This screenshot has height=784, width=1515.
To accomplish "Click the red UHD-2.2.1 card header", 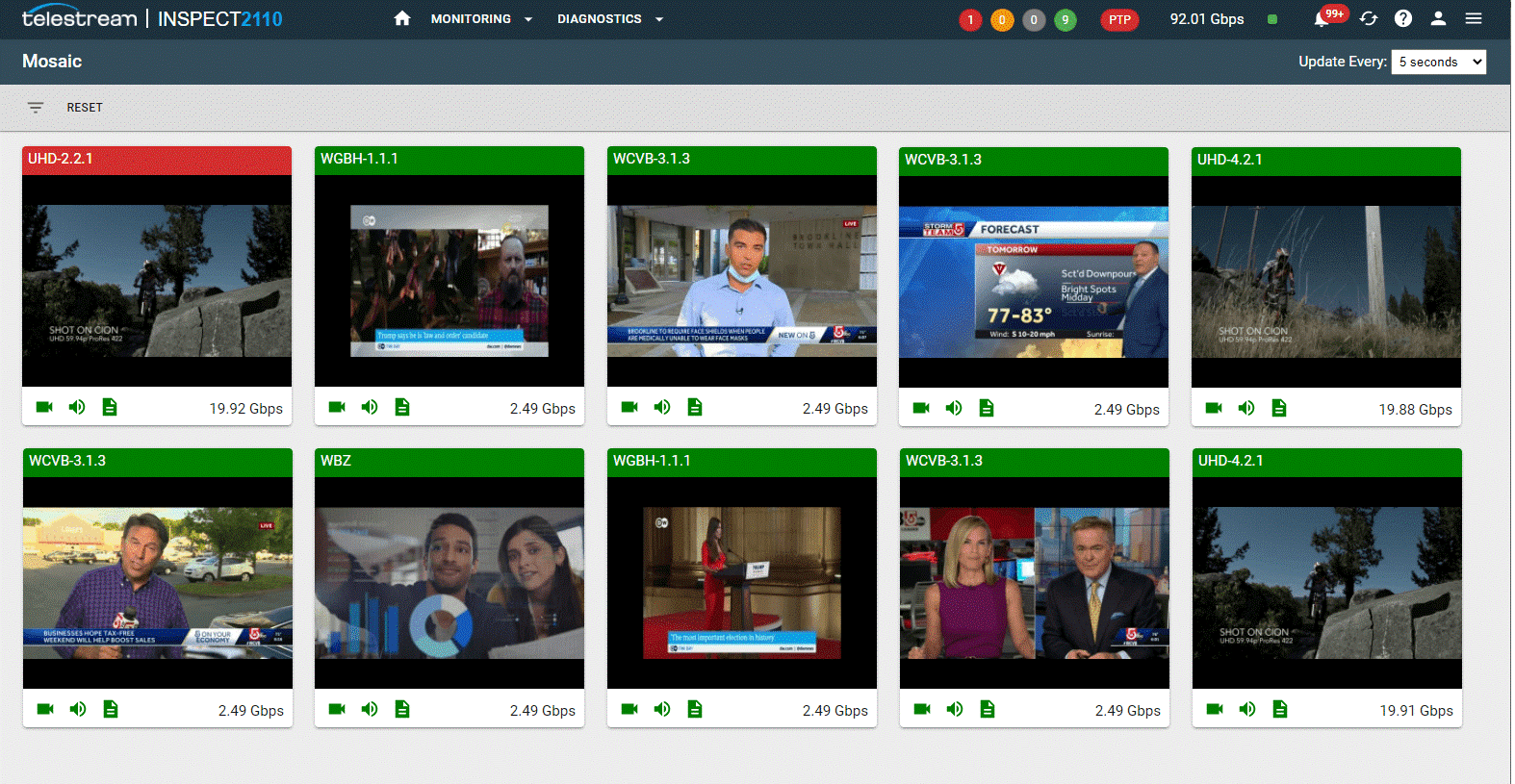I will tap(157, 160).
